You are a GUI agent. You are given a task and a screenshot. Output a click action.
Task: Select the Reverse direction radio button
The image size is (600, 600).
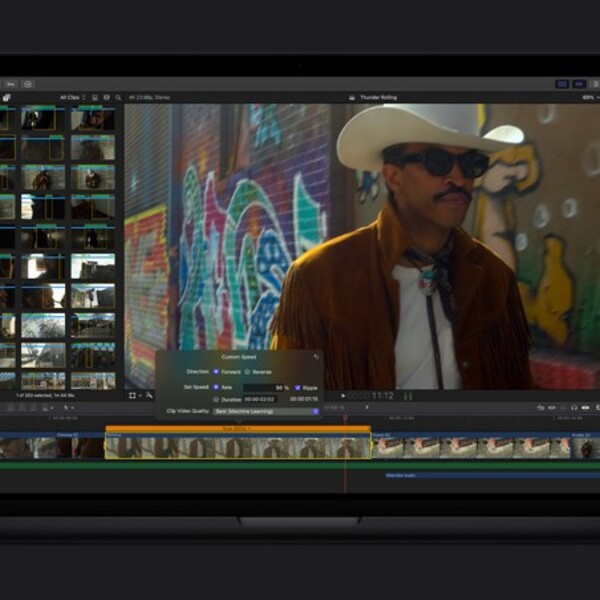[x=247, y=372]
